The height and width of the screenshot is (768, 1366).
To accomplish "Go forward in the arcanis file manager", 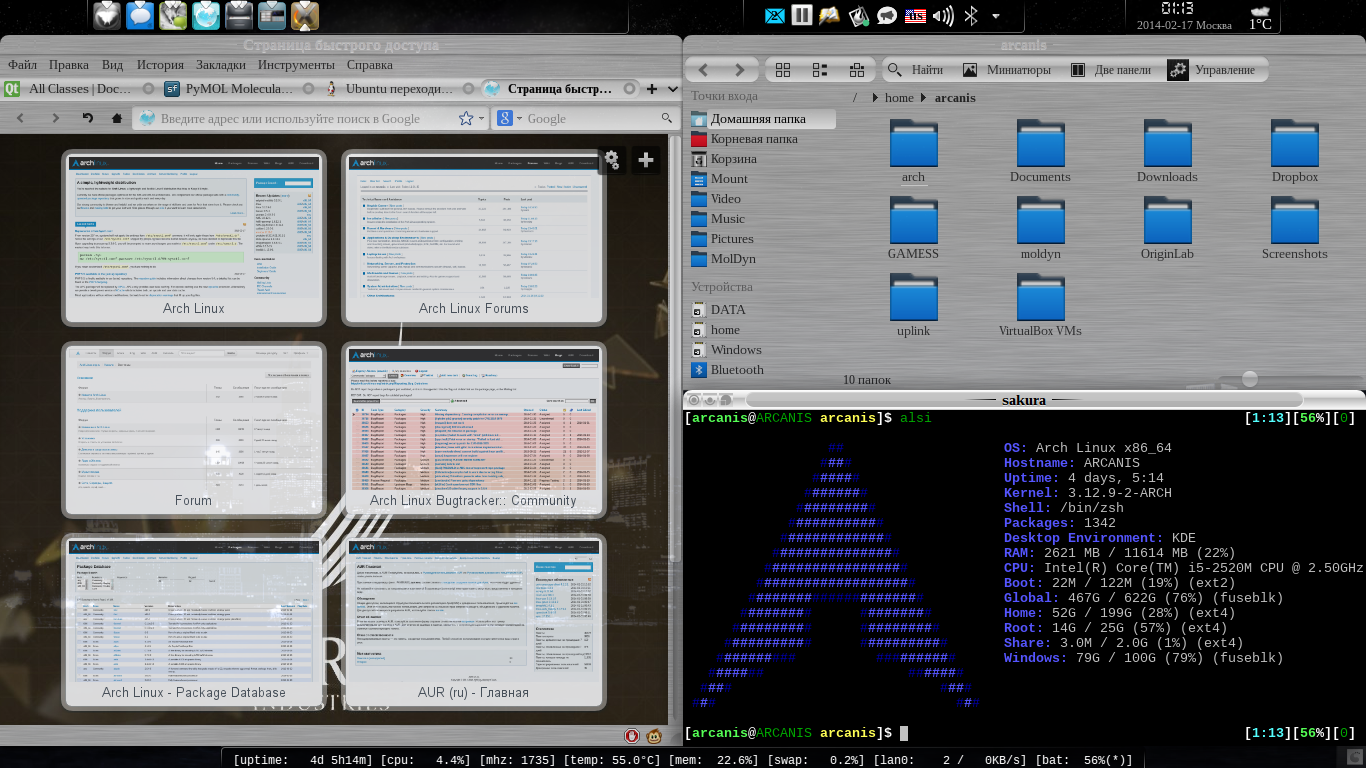I will [740, 70].
